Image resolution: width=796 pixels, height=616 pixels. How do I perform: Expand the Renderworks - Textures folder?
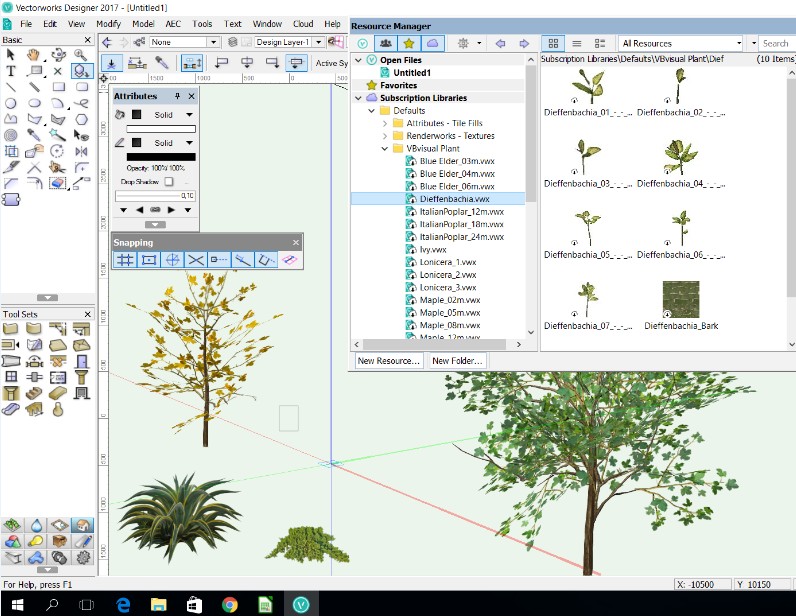point(385,136)
